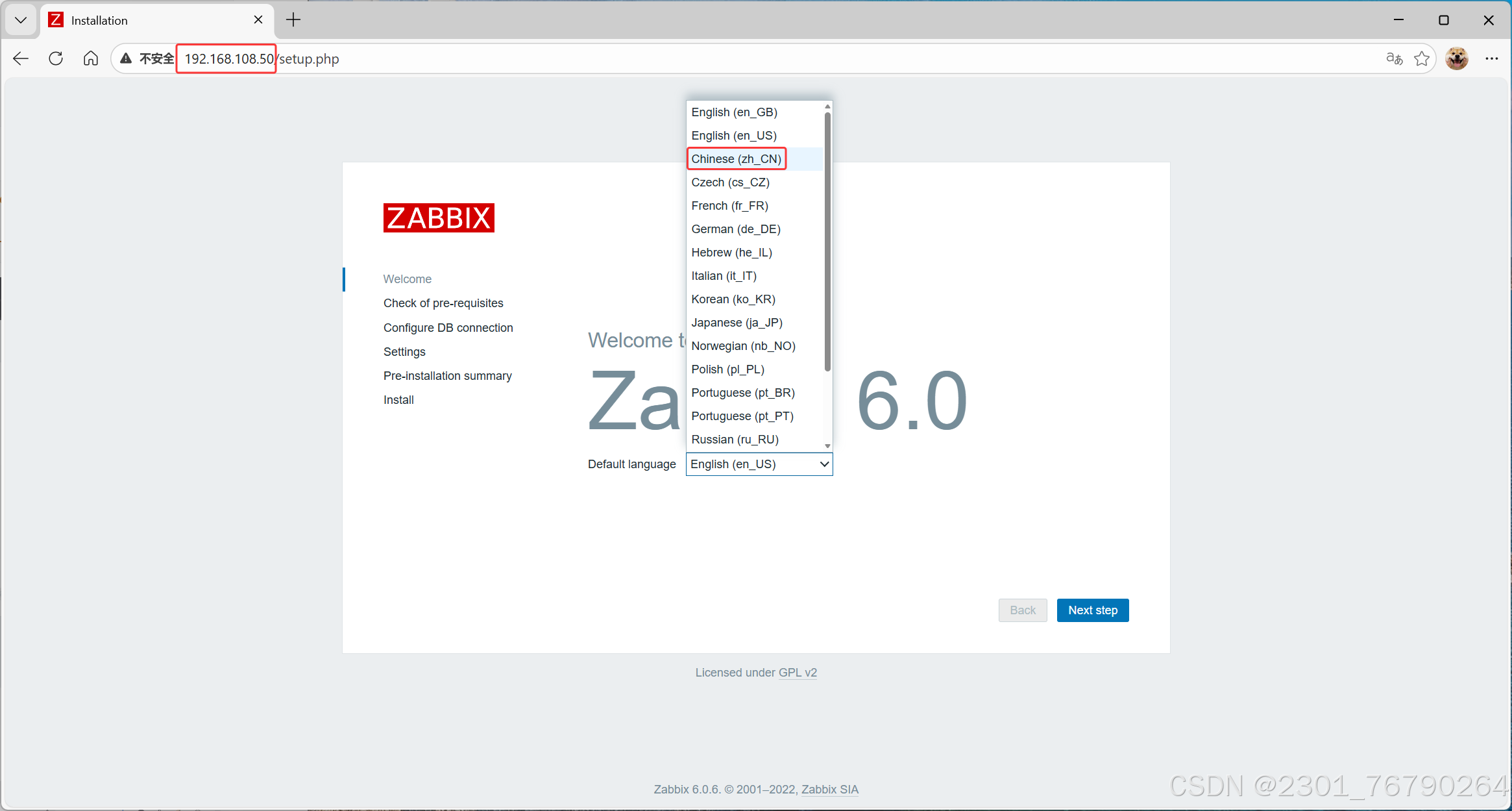The image size is (1512, 811).
Task: Click the disabled Back button
Action: coord(1023,610)
